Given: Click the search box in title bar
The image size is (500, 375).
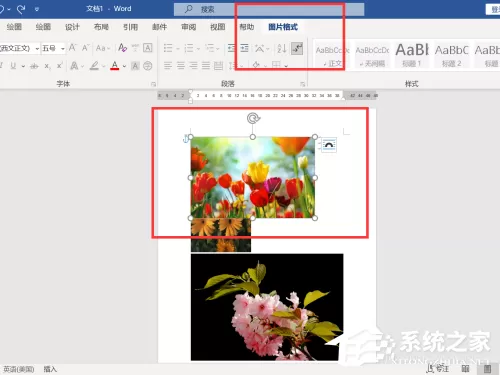Looking at the screenshot, I should pyautogui.click(x=269, y=9).
